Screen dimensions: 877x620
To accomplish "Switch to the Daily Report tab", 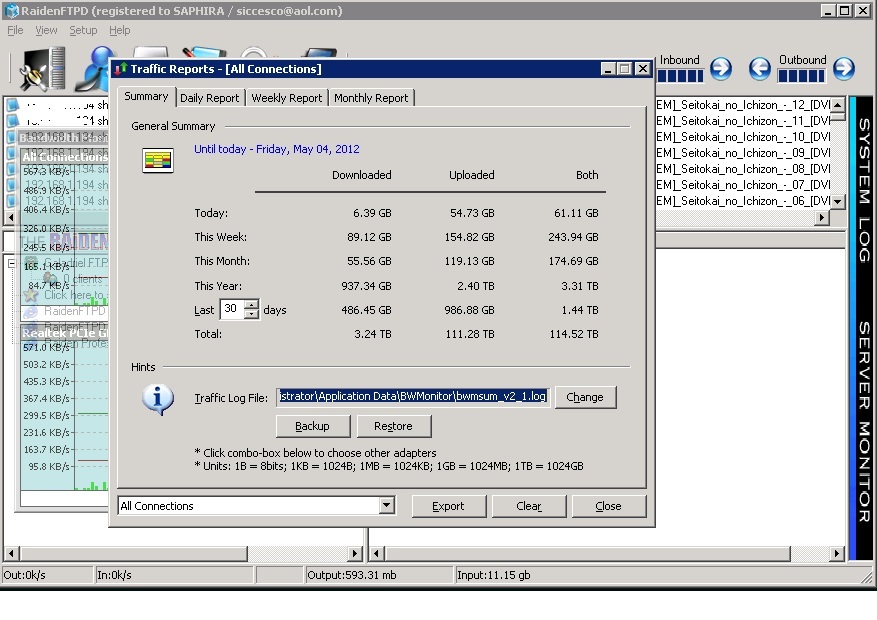I will 209,98.
